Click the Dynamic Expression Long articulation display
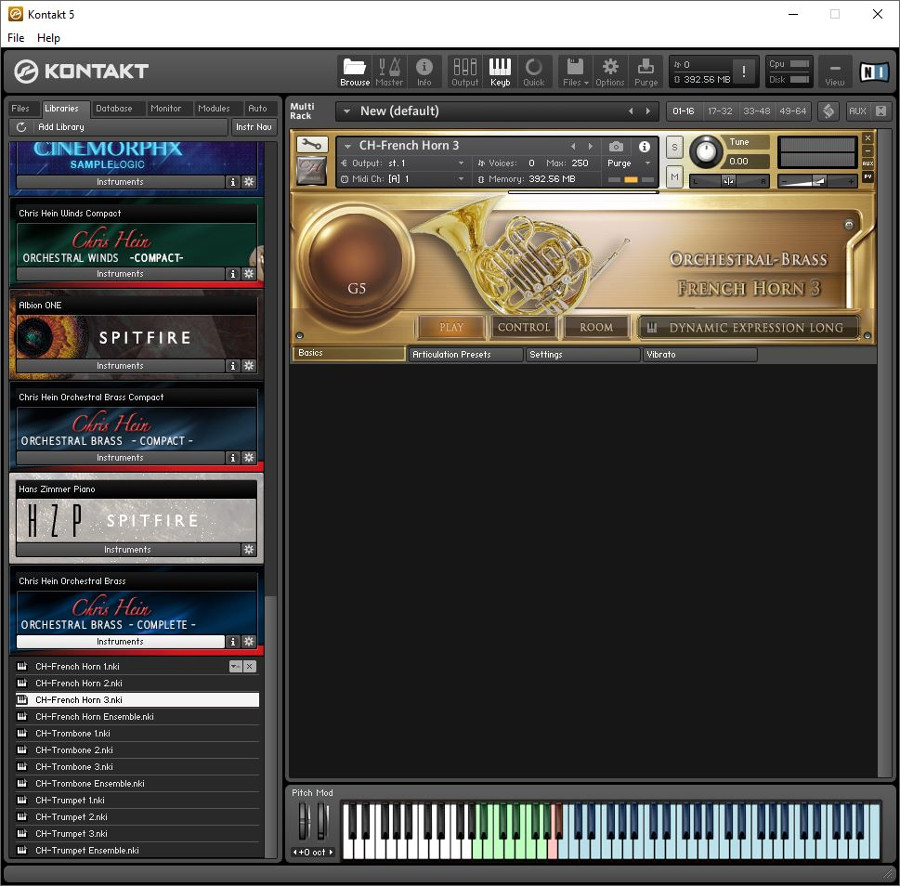Screen dimensions: 900x886 (750, 328)
